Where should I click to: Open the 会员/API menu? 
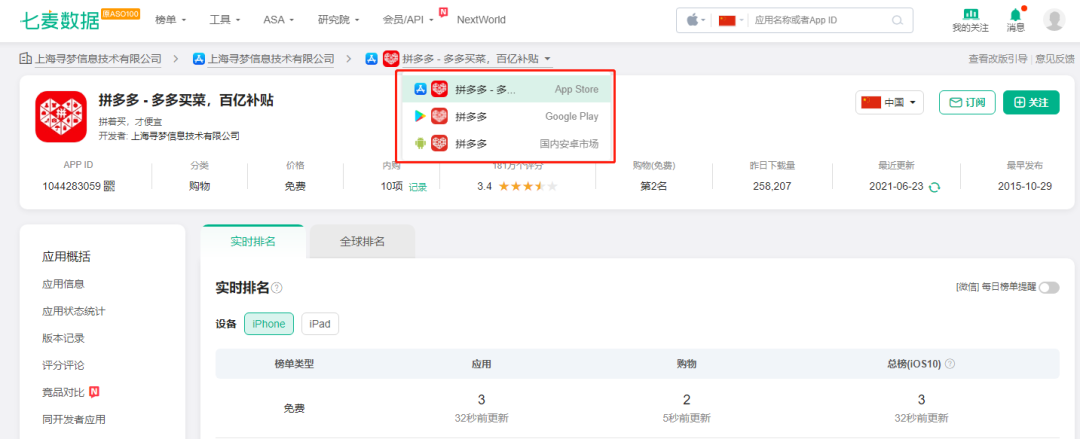coord(408,20)
